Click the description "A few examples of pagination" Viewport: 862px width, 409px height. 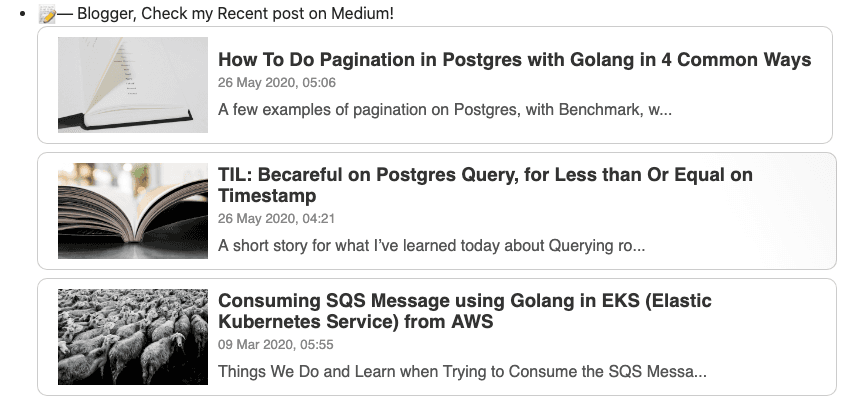coord(444,109)
